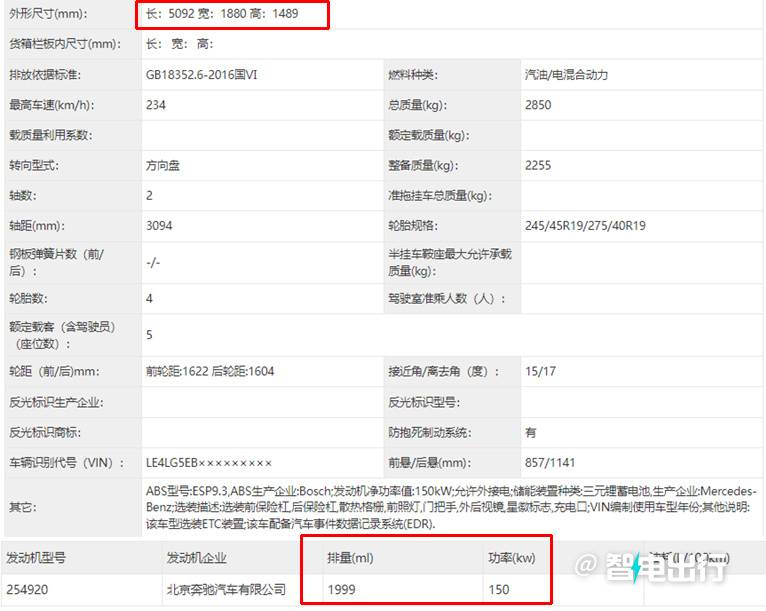Select the engine model number 254920
This screenshot has width=766, height=611.
pos(27,590)
